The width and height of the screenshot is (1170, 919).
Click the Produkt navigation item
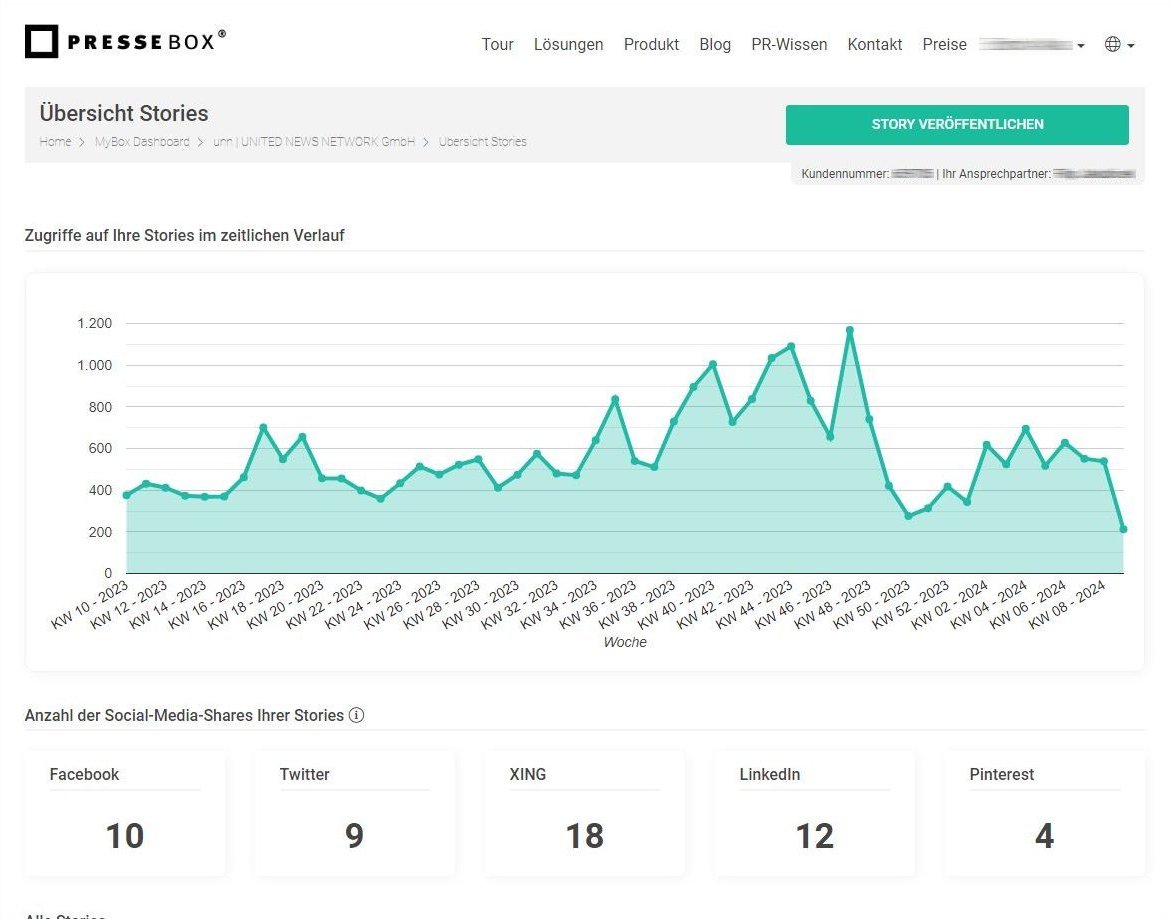pos(651,45)
